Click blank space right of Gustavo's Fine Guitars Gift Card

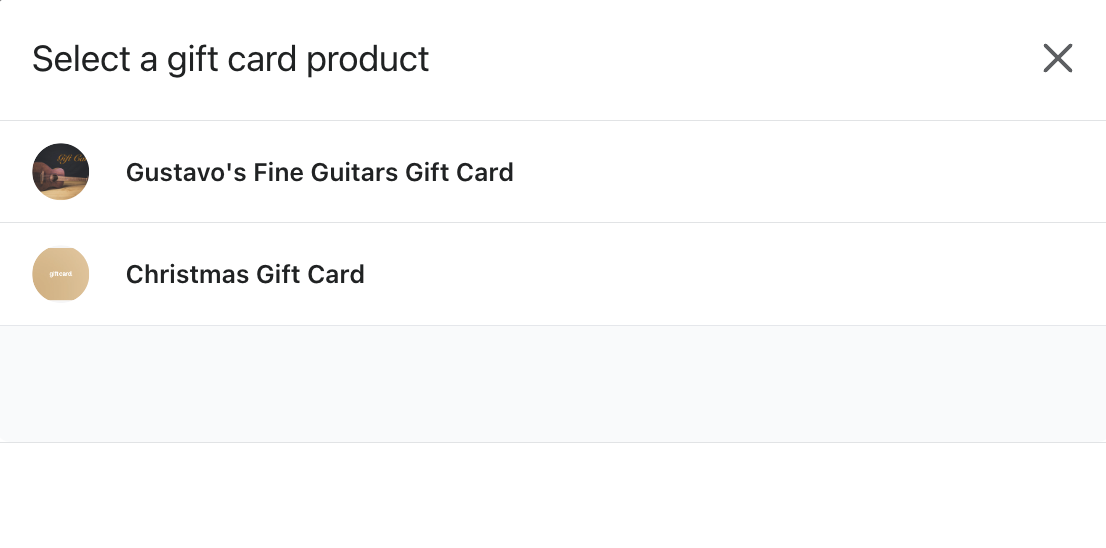coord(800,172)
